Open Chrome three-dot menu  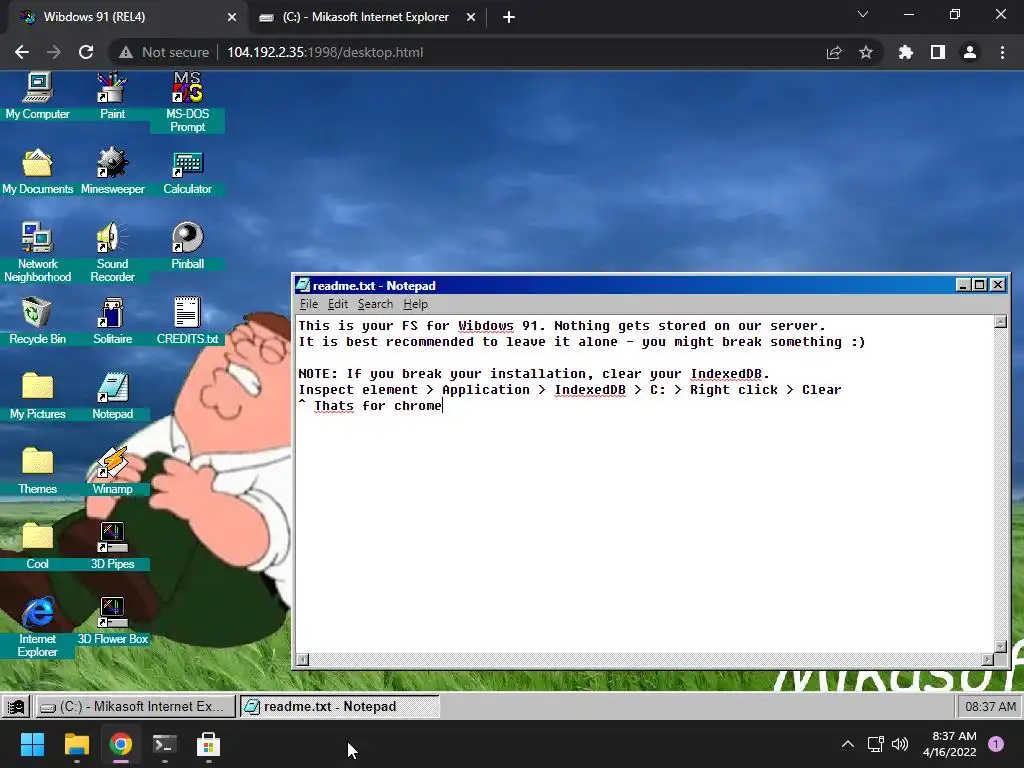(1002, 52)
